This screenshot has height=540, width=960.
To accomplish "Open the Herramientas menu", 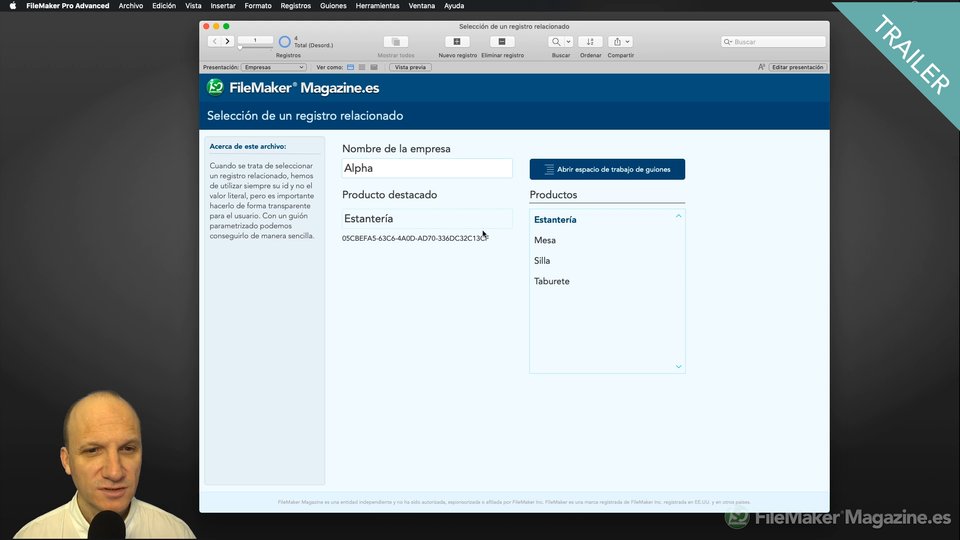I will (x=377, y=6).
